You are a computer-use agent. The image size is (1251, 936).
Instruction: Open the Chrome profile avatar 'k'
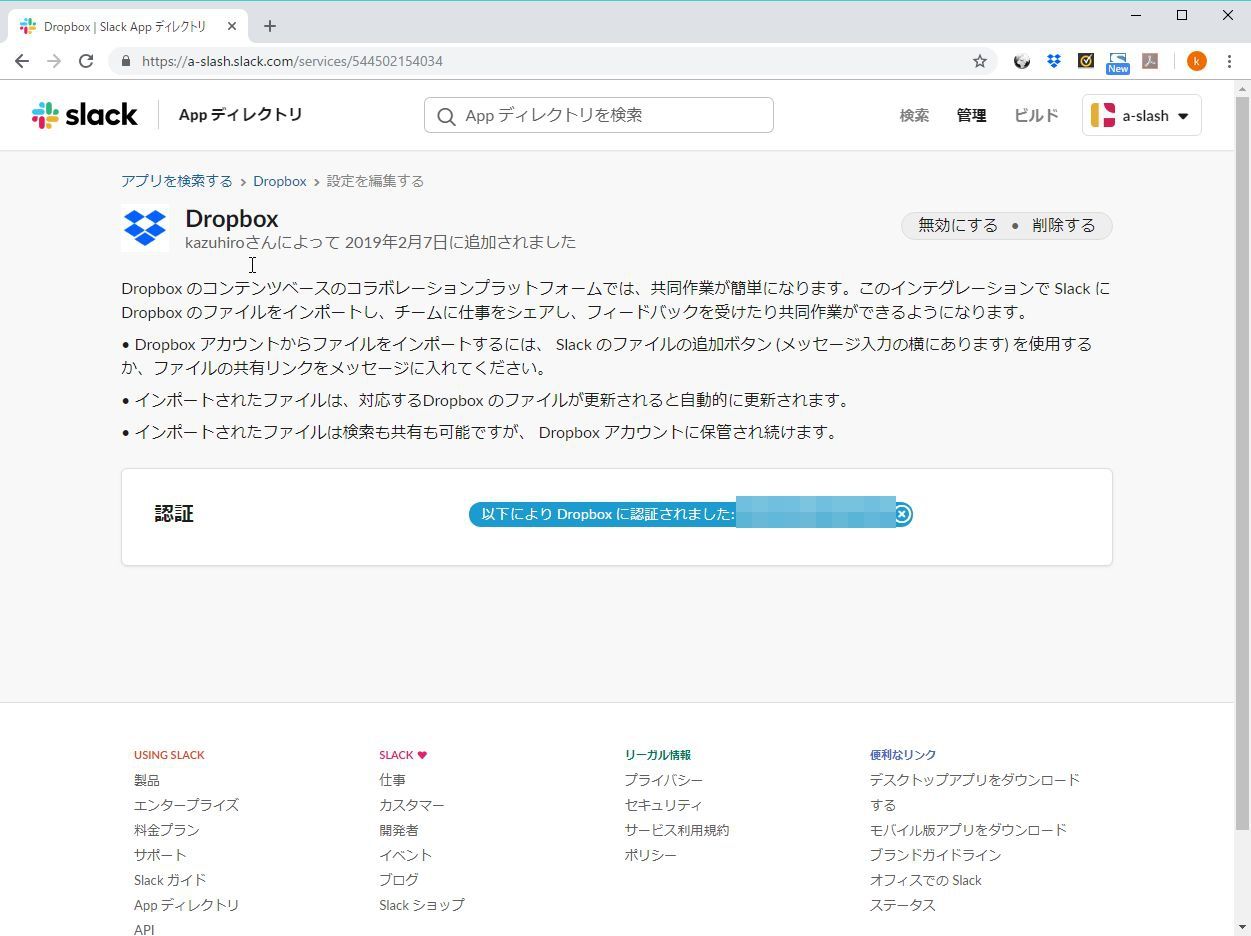click(1196, 61)
